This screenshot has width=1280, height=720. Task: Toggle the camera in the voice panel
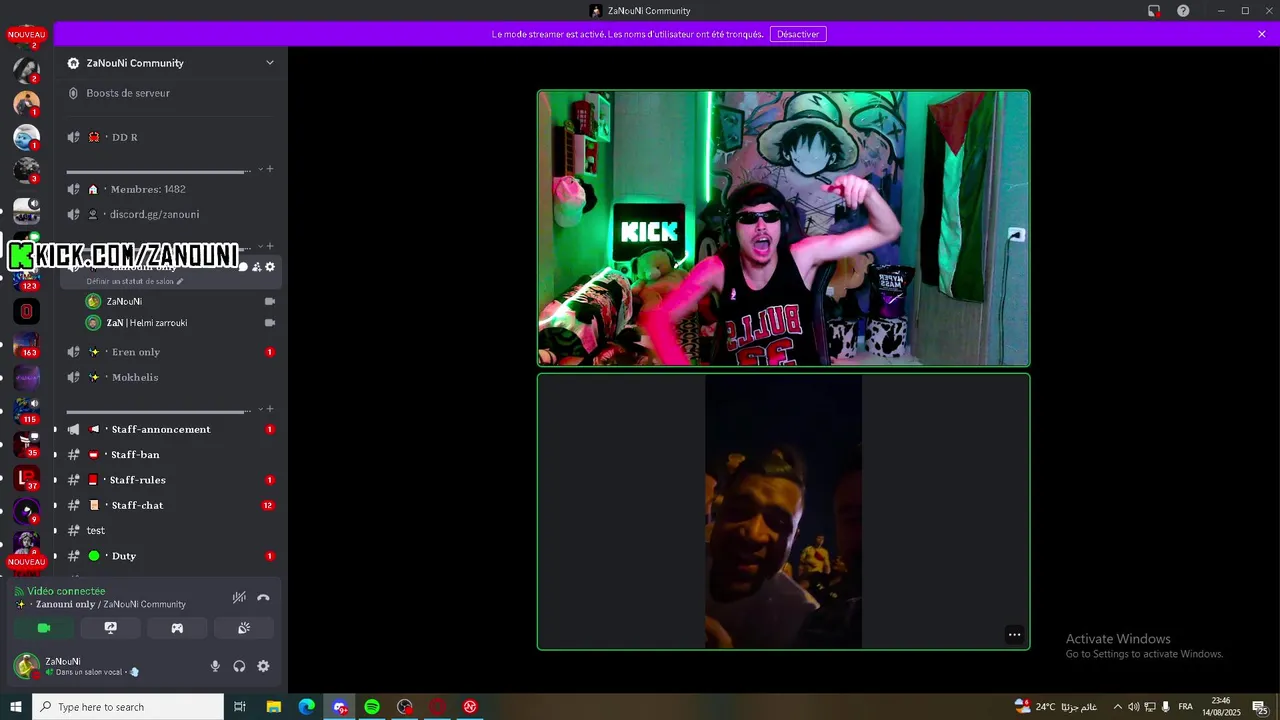pos(44,628)
